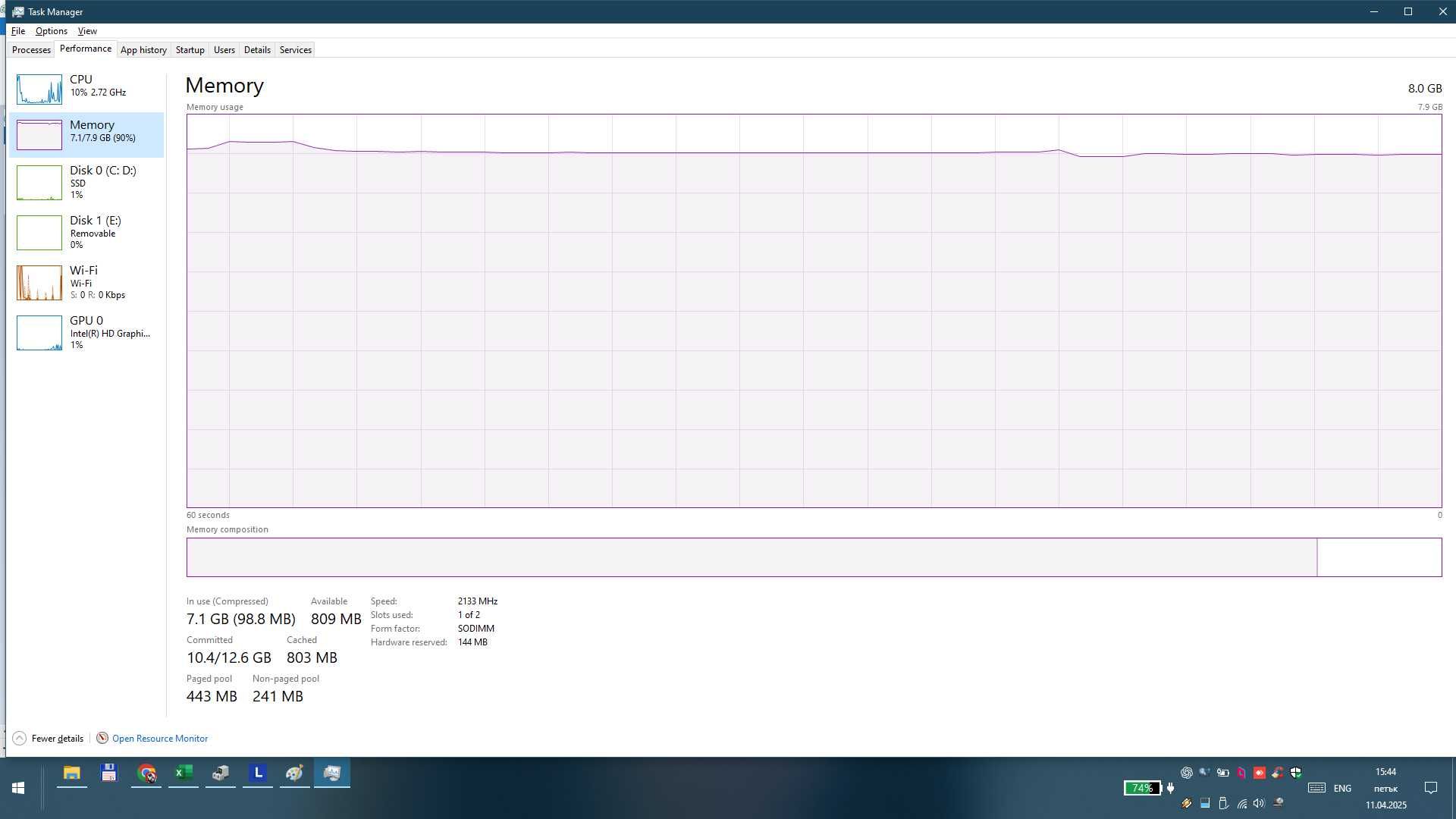Go to the Startup tab
Screen dimensions: 1456x819
pyautogui.click(x=190, y=50)
